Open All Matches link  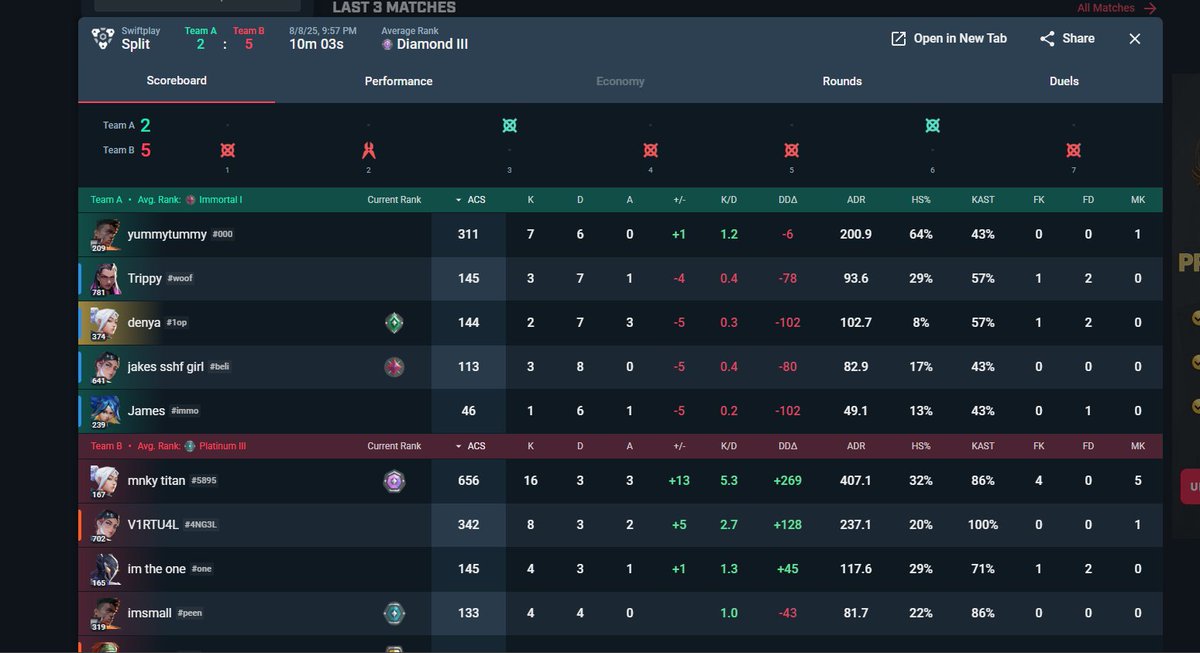1115,8
